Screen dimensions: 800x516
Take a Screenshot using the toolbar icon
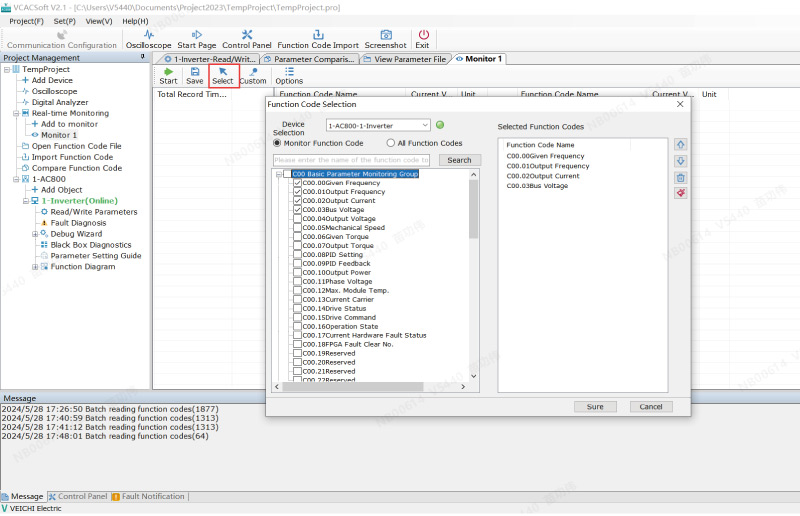[385, 39]
